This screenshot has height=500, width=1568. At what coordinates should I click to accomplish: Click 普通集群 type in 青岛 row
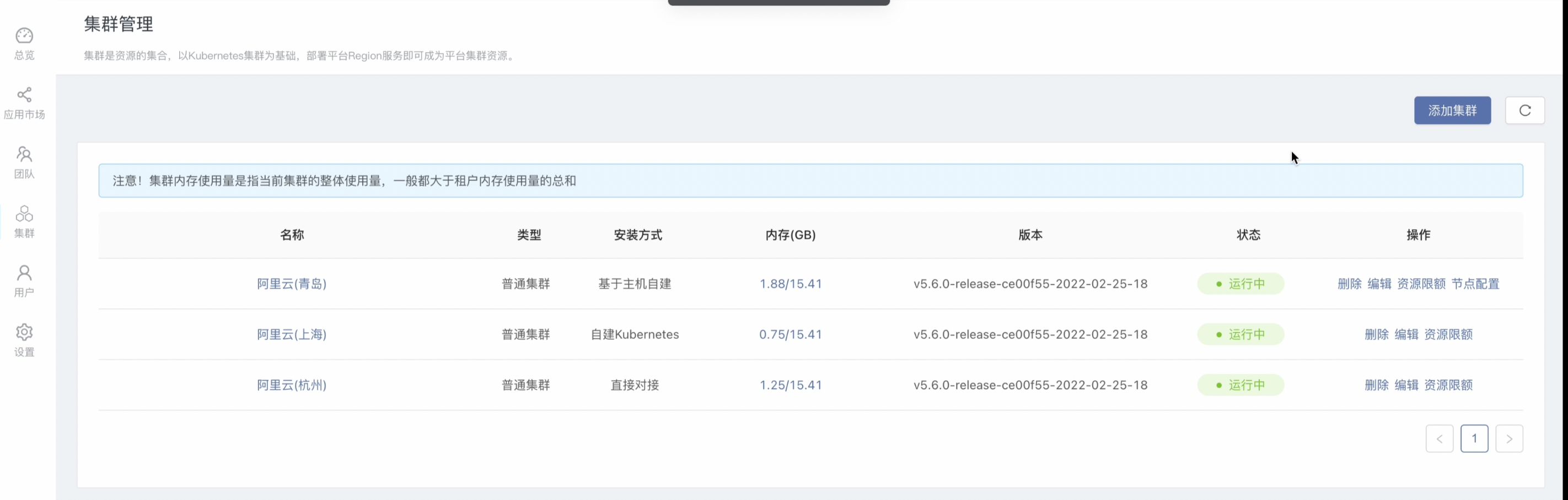click(525, 284)
